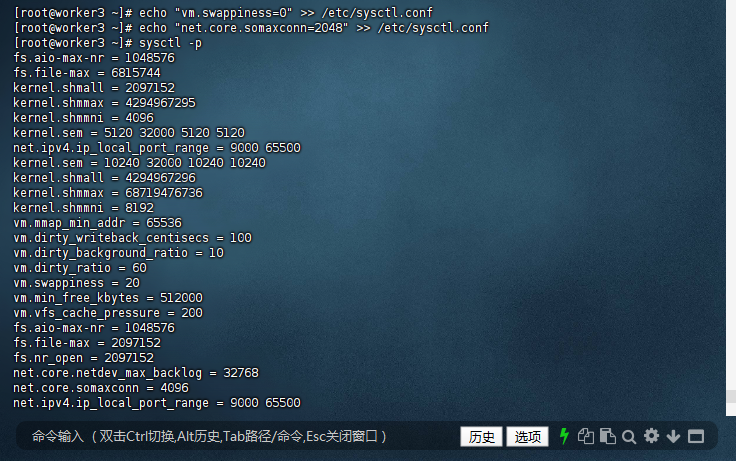
Task: Click 'fs.file-max = 6815744' line
Action: coord(87,73)
